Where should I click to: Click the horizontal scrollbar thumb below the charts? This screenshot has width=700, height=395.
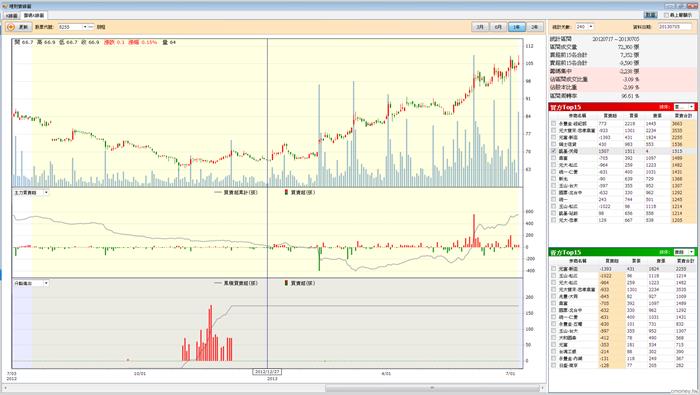coord(432,388)
